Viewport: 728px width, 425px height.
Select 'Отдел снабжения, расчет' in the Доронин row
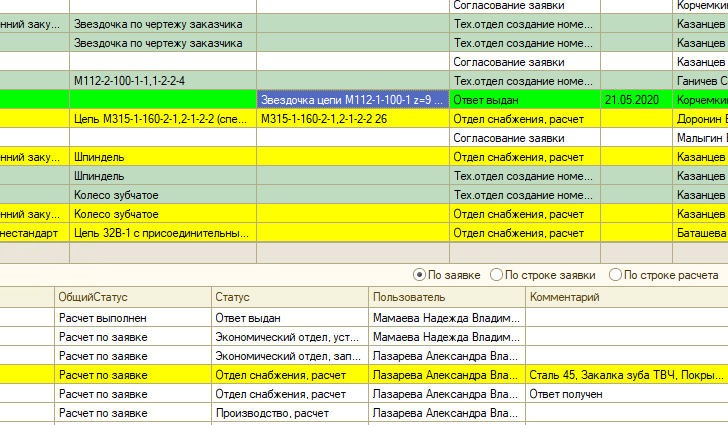525,119
